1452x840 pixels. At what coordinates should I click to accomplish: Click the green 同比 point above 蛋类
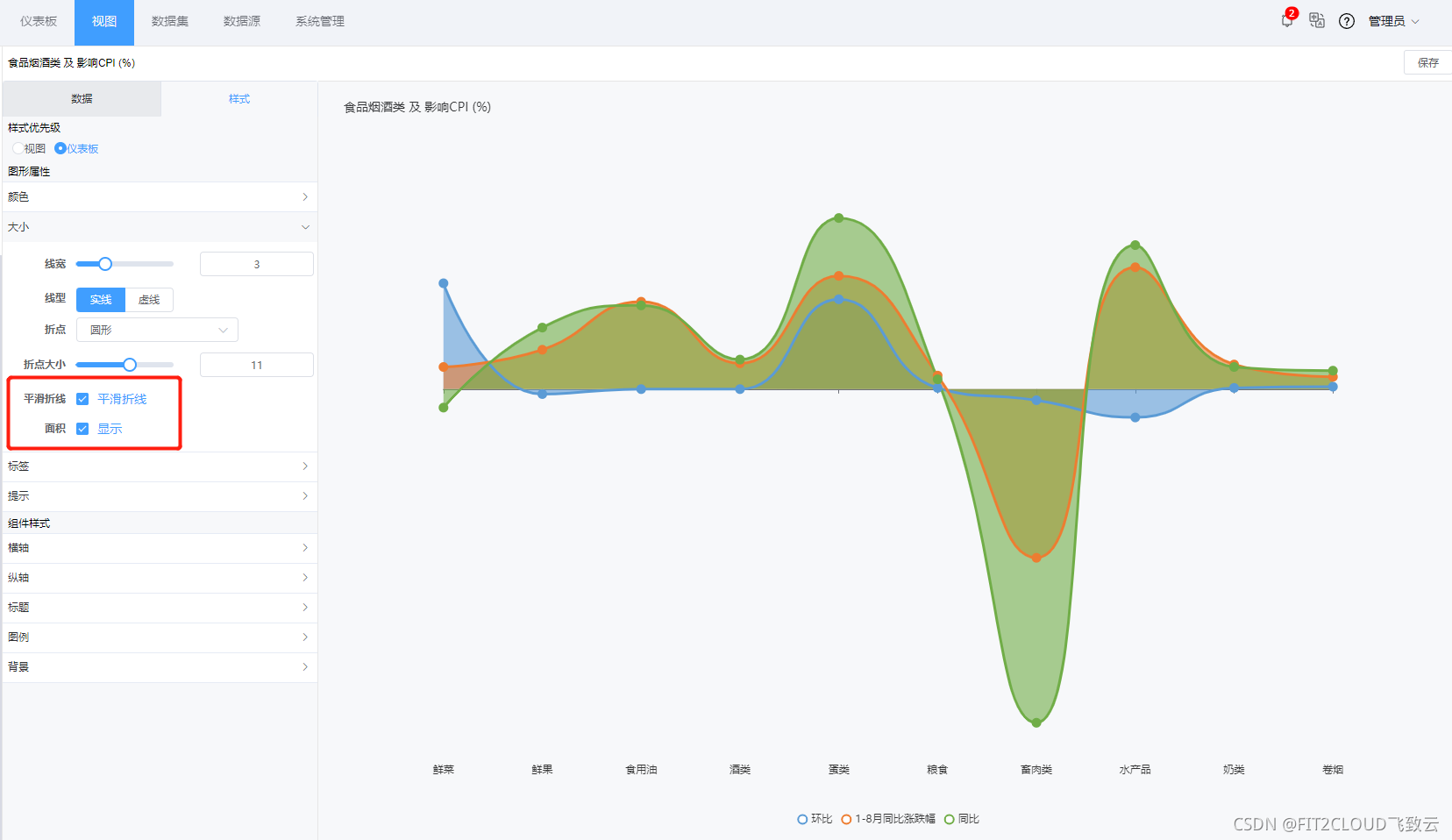click(839, 217)
